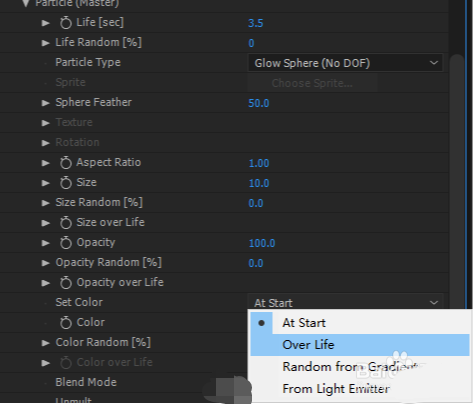Open the Particle Type dropdown
473x404 pixels.
coord(345,63)
